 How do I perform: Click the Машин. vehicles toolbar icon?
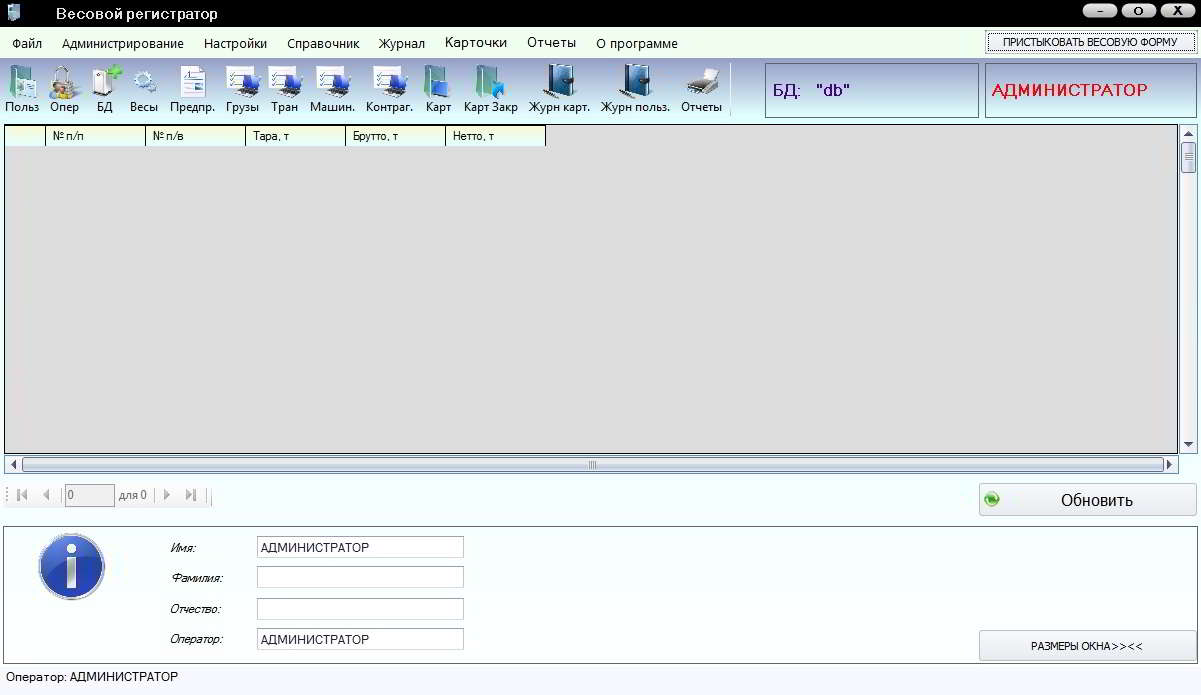332,87
